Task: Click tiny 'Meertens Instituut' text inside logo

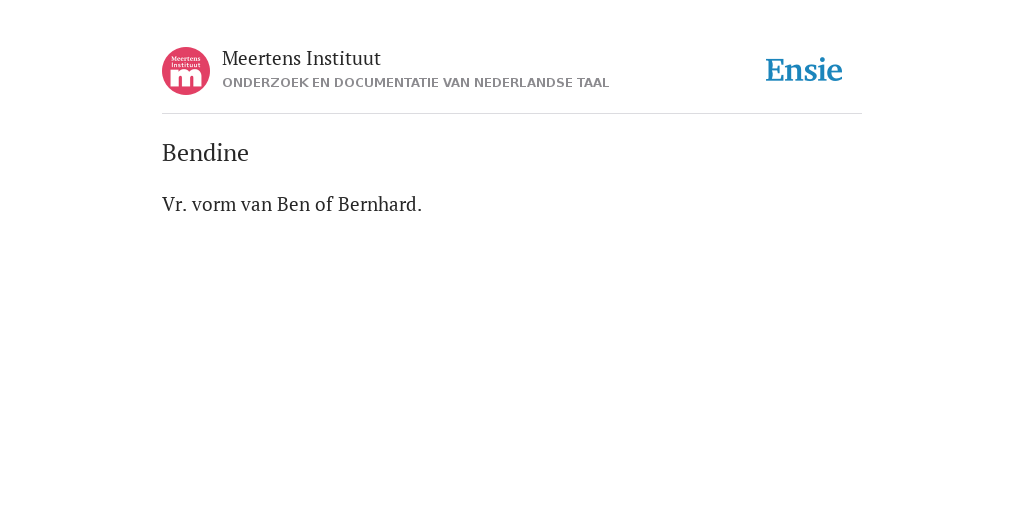Action: (x=186, y=62)
